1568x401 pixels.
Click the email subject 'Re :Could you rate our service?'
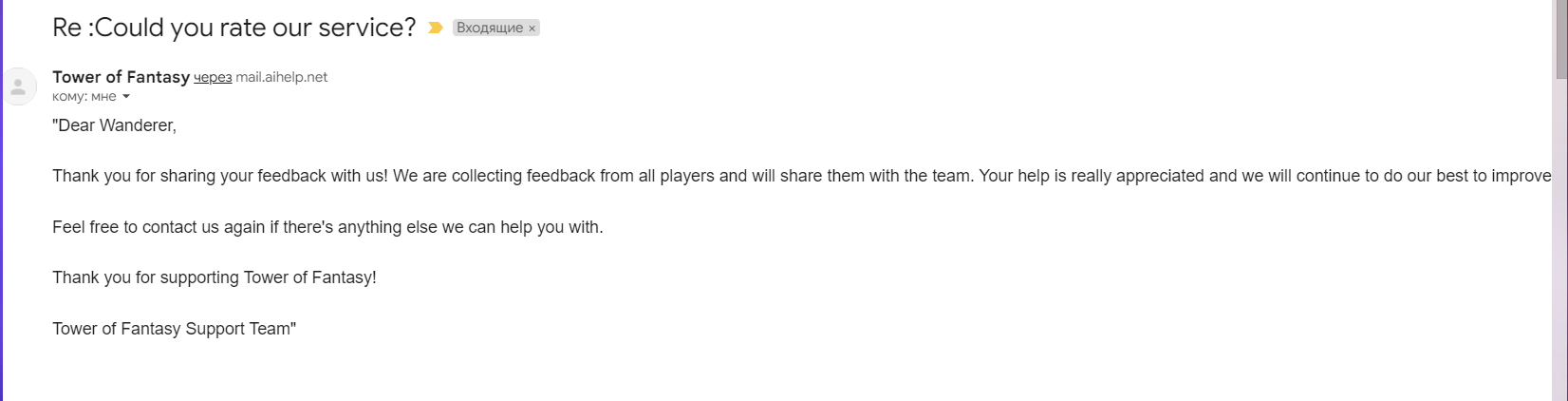(x=233, y=28)
